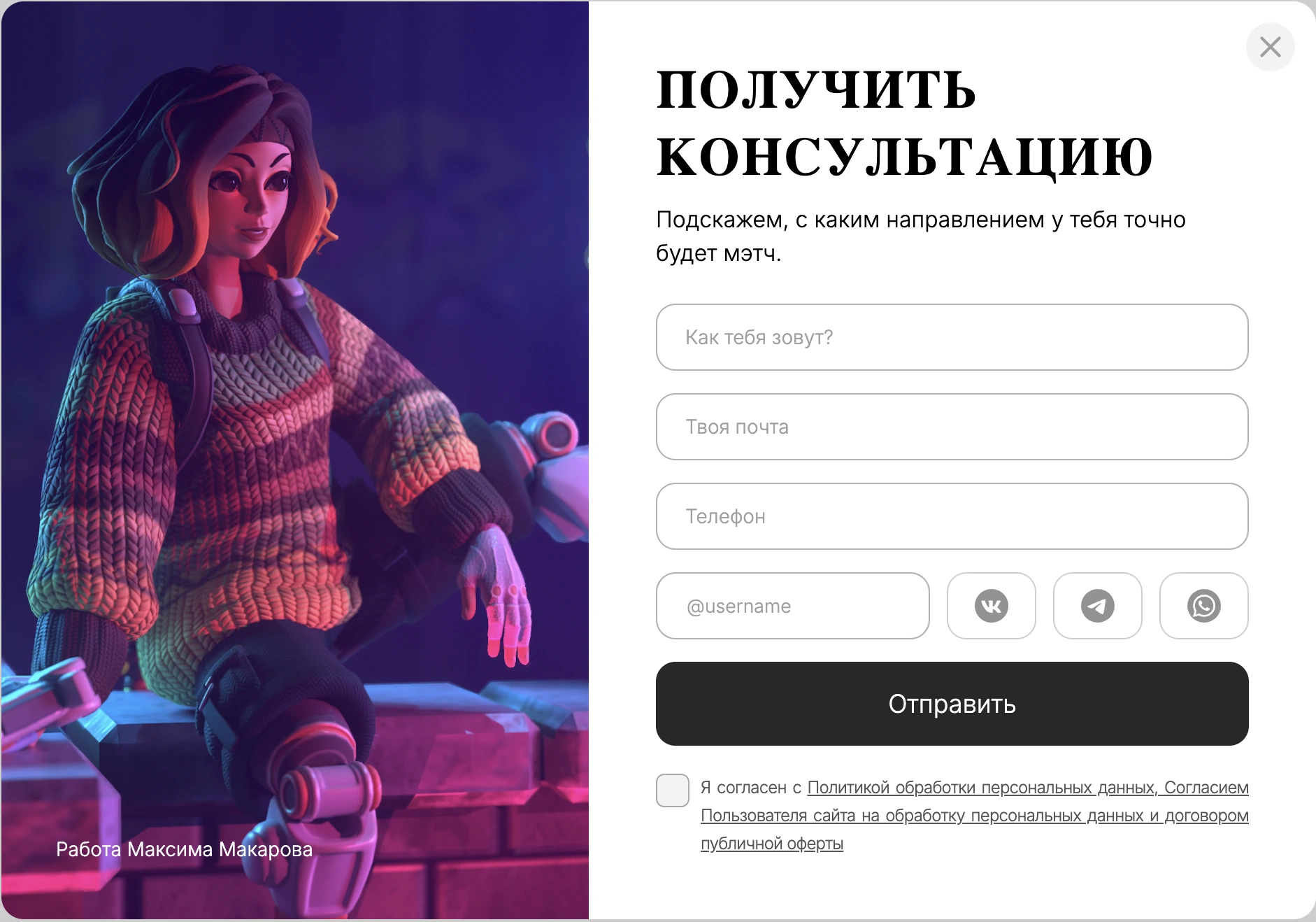
Task: Click into the 'Твоя почта' email field
Action: point(952,427)
